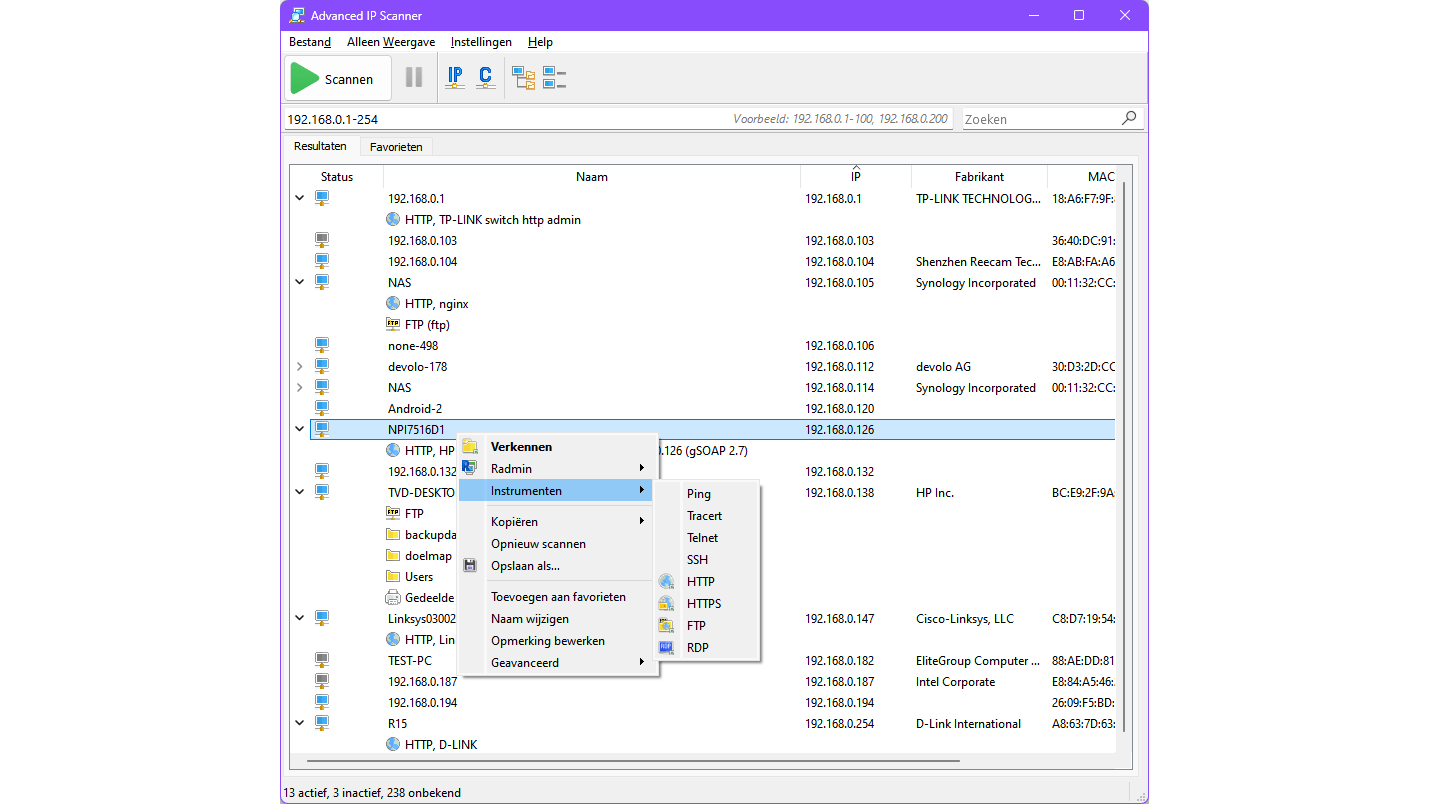Choose HTTPS in the tools submenu
1429x804 pixels.
[x=703, y=604]
